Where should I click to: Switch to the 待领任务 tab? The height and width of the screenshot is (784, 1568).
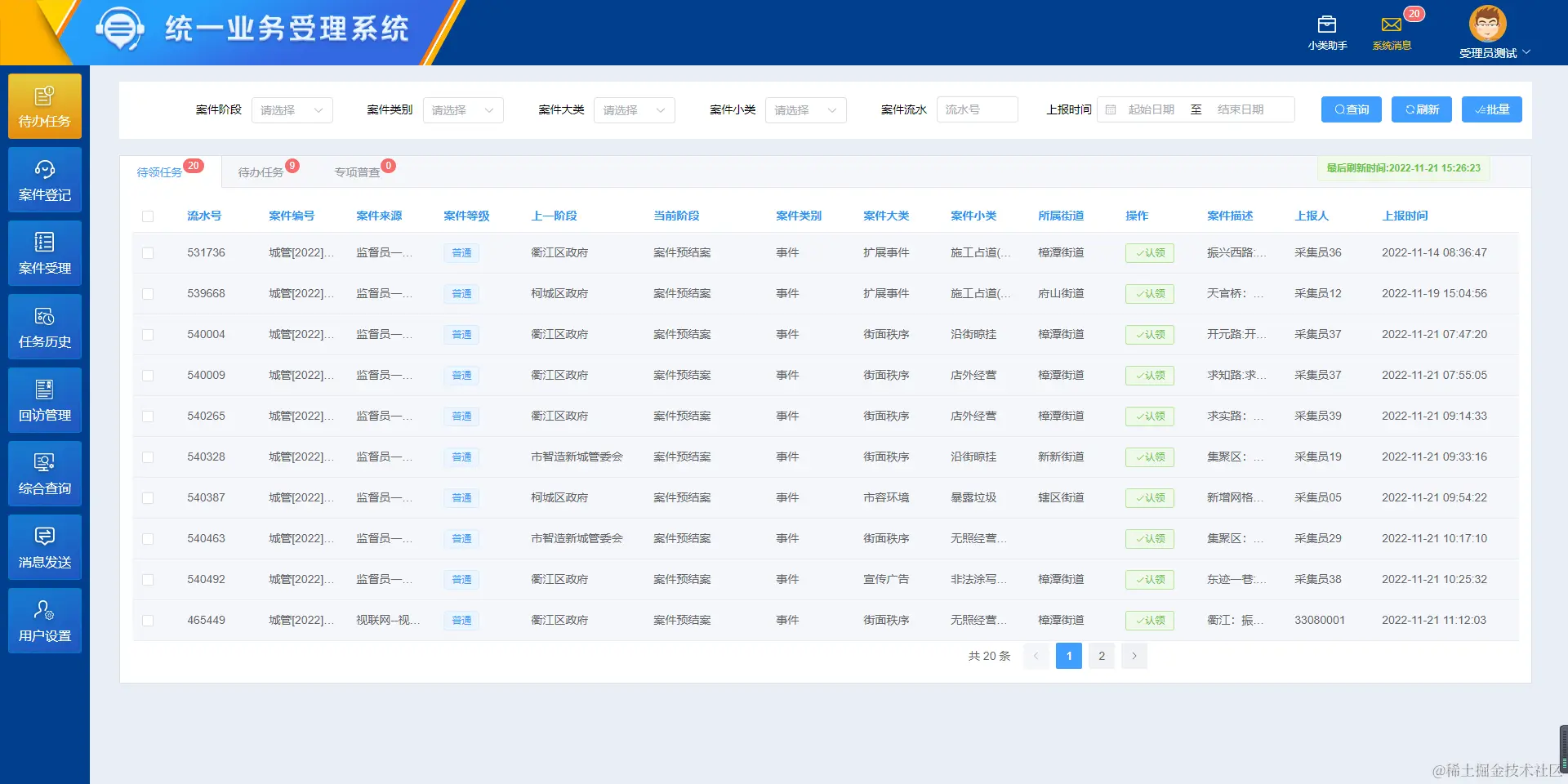[x=160, y=172]
